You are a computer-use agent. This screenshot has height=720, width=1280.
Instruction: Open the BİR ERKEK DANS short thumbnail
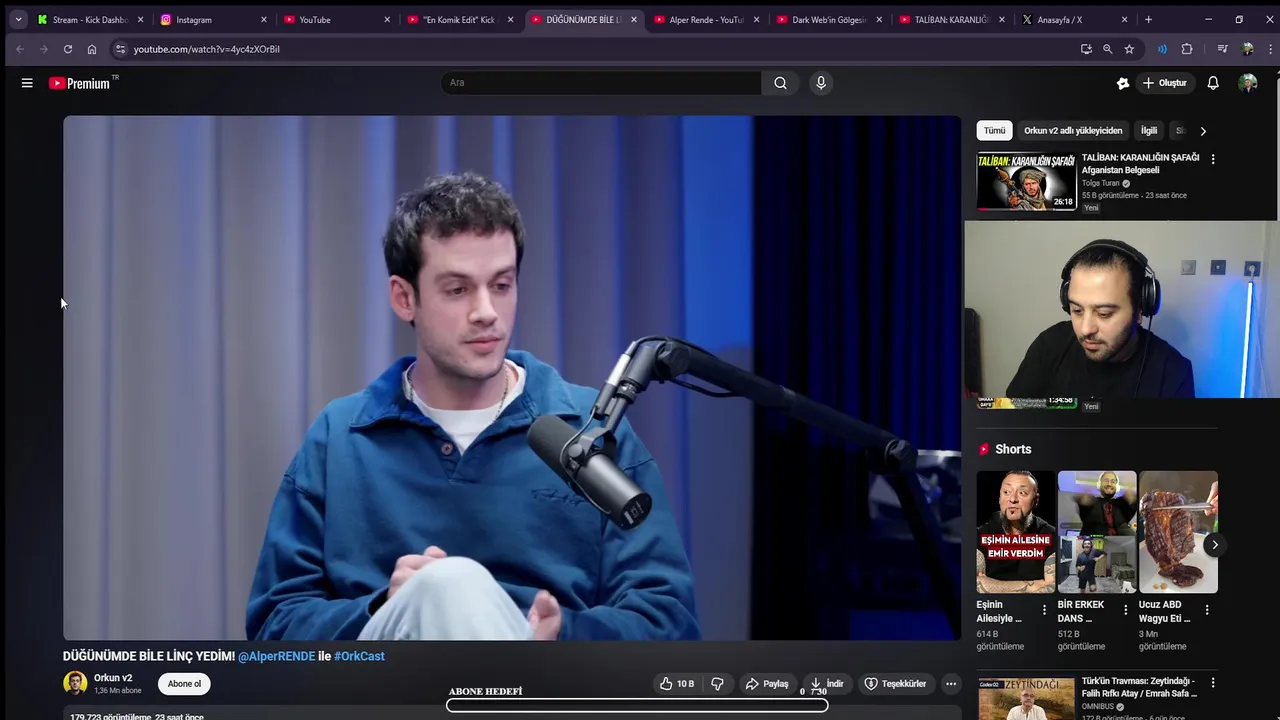tap(1097, 532)
